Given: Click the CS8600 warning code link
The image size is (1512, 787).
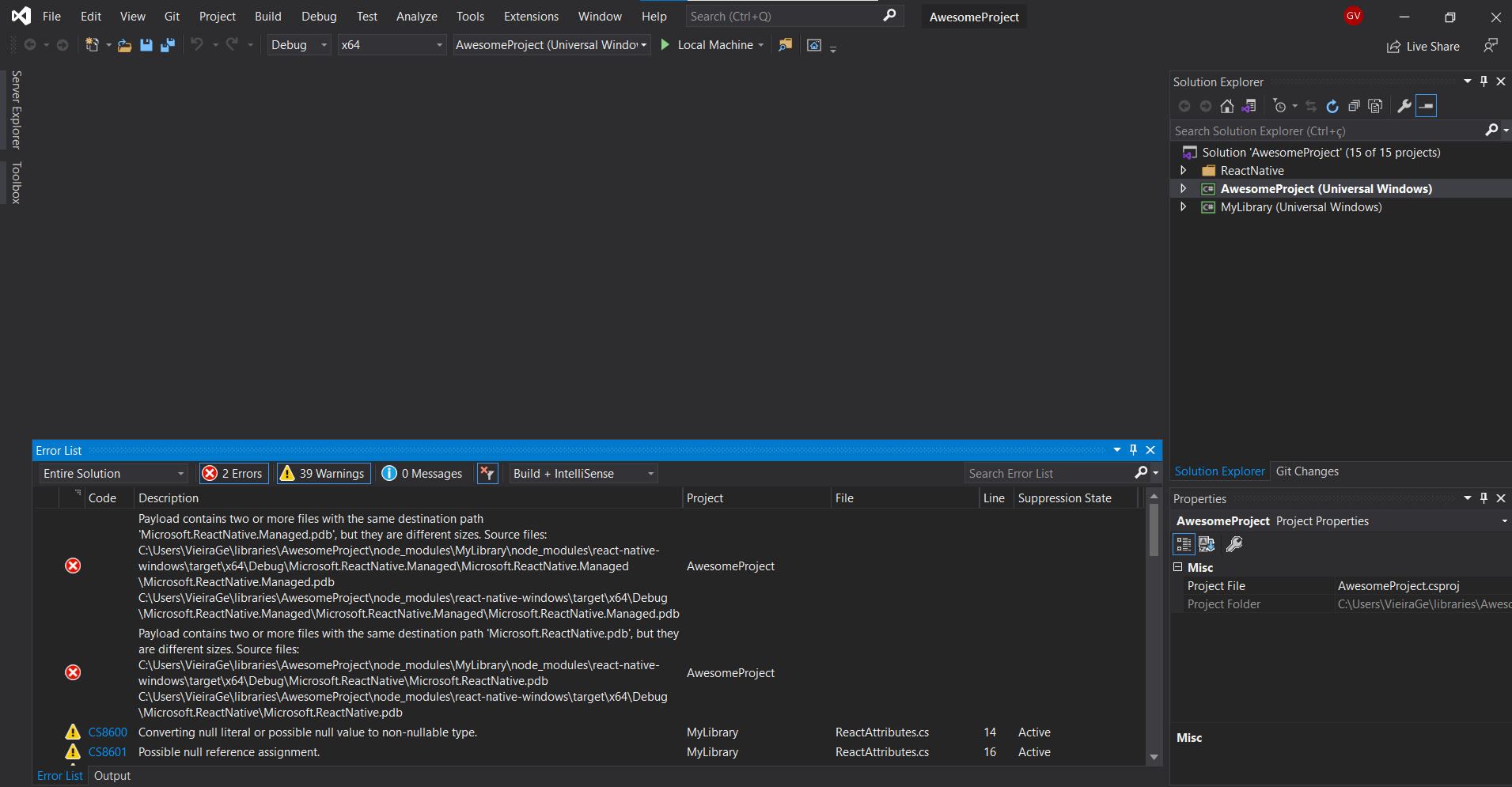Looking at the screenshot, I should 108,732.
